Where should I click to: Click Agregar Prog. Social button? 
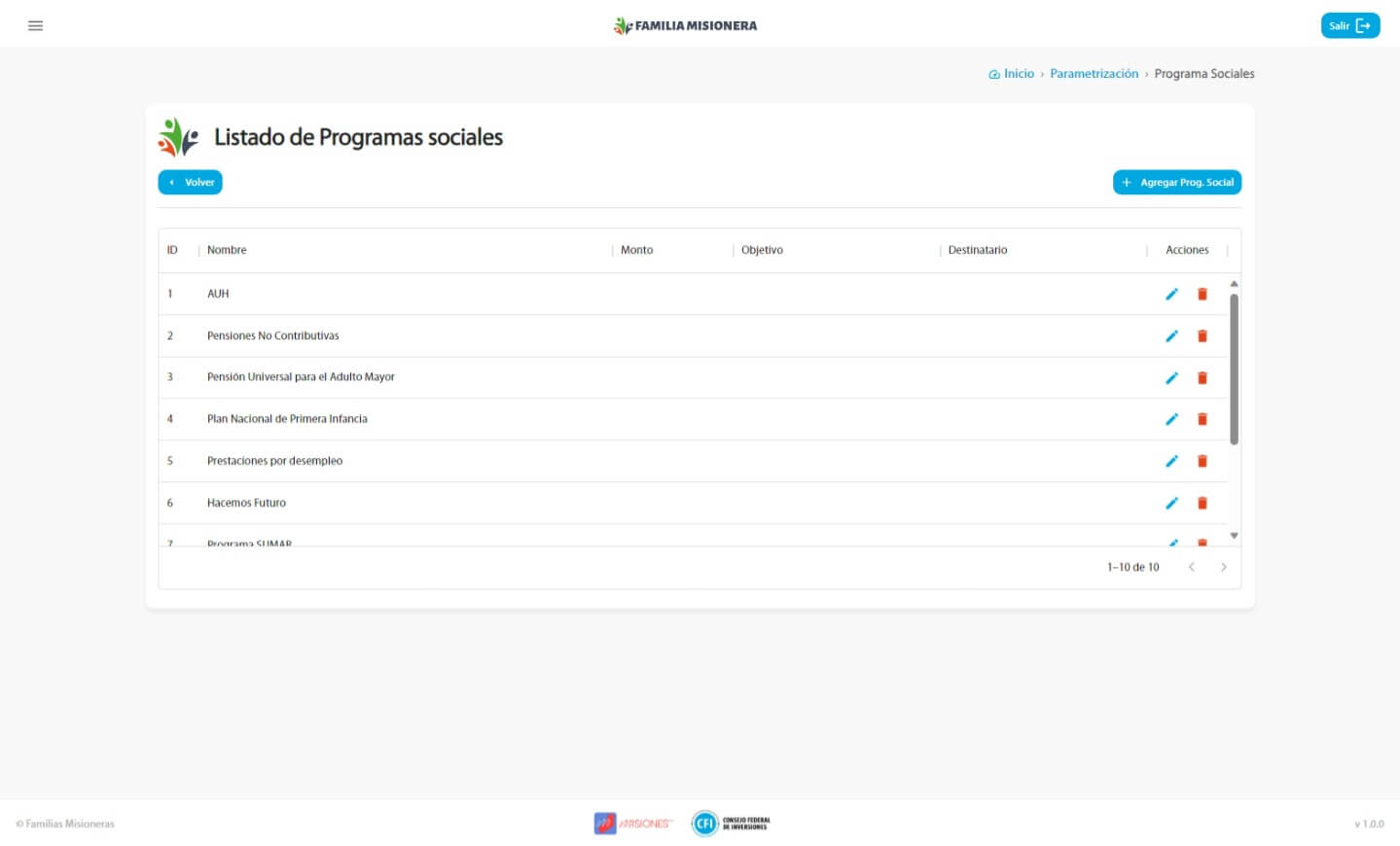pyautogui.click(x=1176, y=182)
